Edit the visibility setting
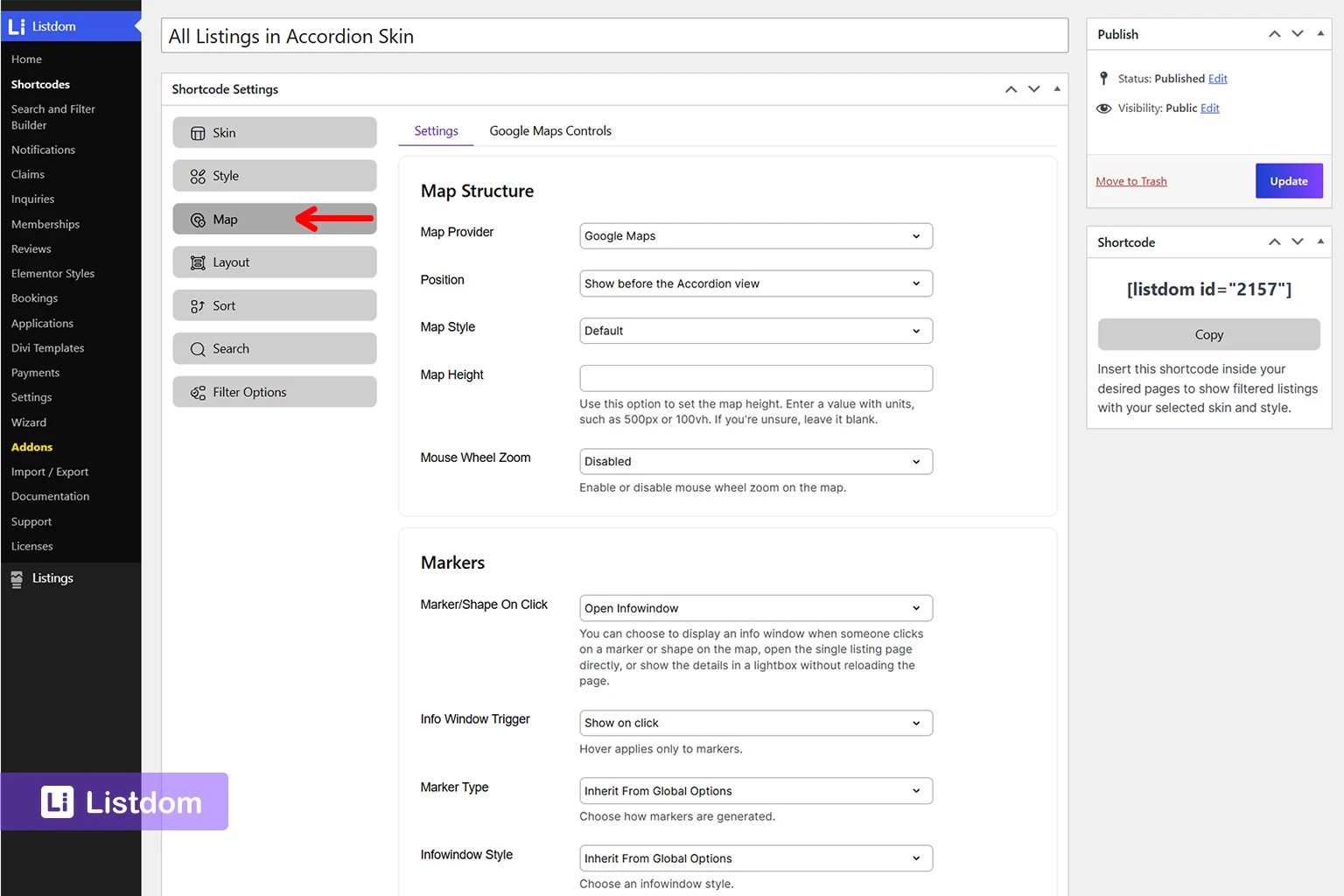Screen dimensions: 1344x896 click(x=1210, y=108)
